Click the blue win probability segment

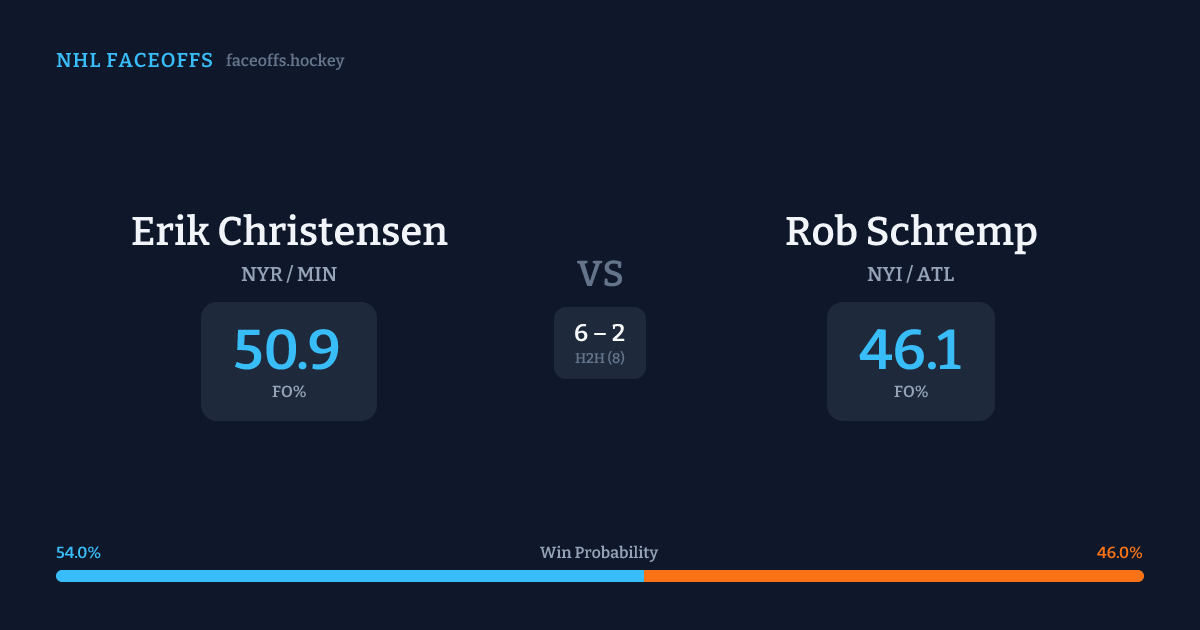[350, 576]
